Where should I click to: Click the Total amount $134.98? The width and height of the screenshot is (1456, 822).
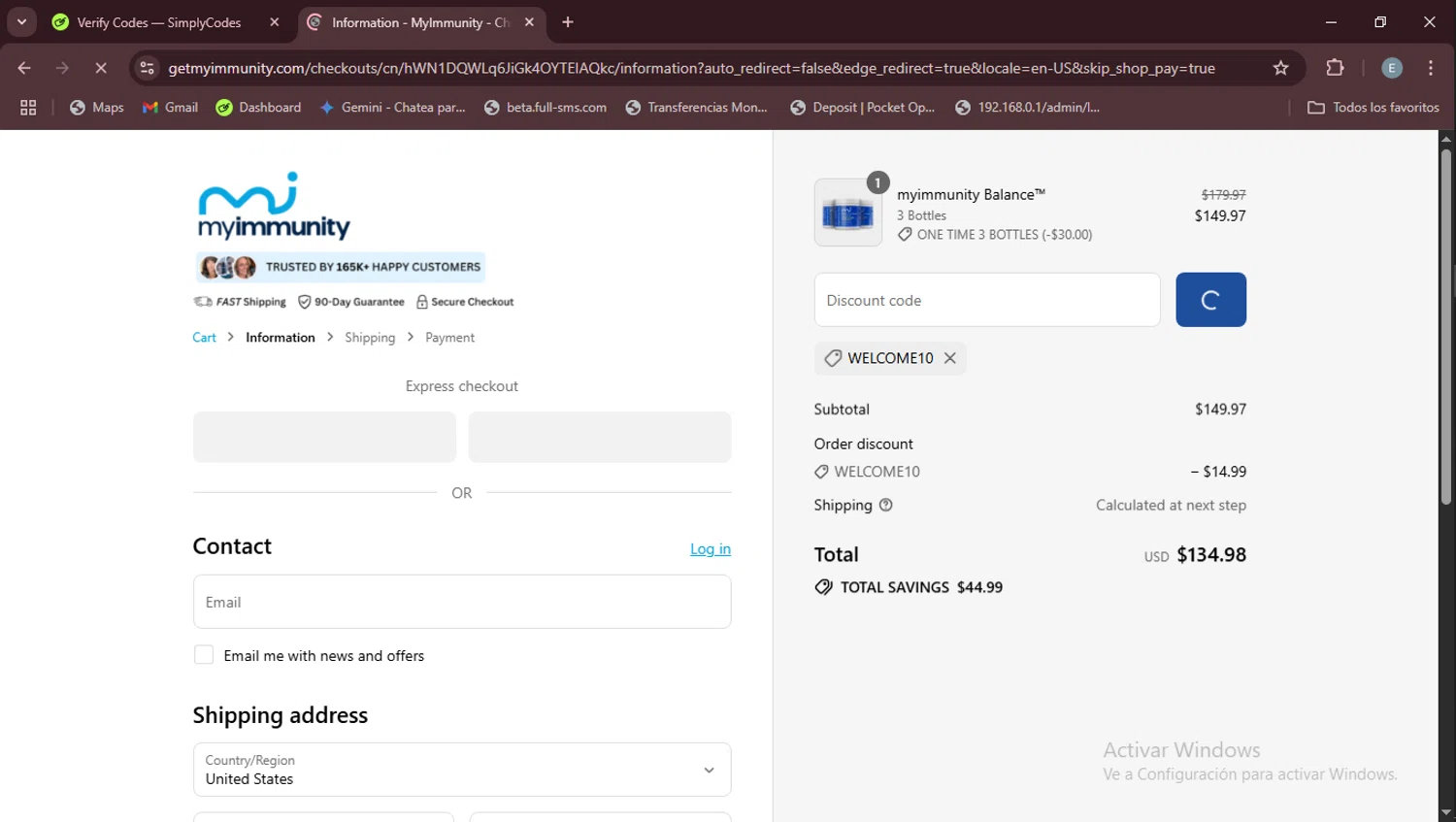1211,555
